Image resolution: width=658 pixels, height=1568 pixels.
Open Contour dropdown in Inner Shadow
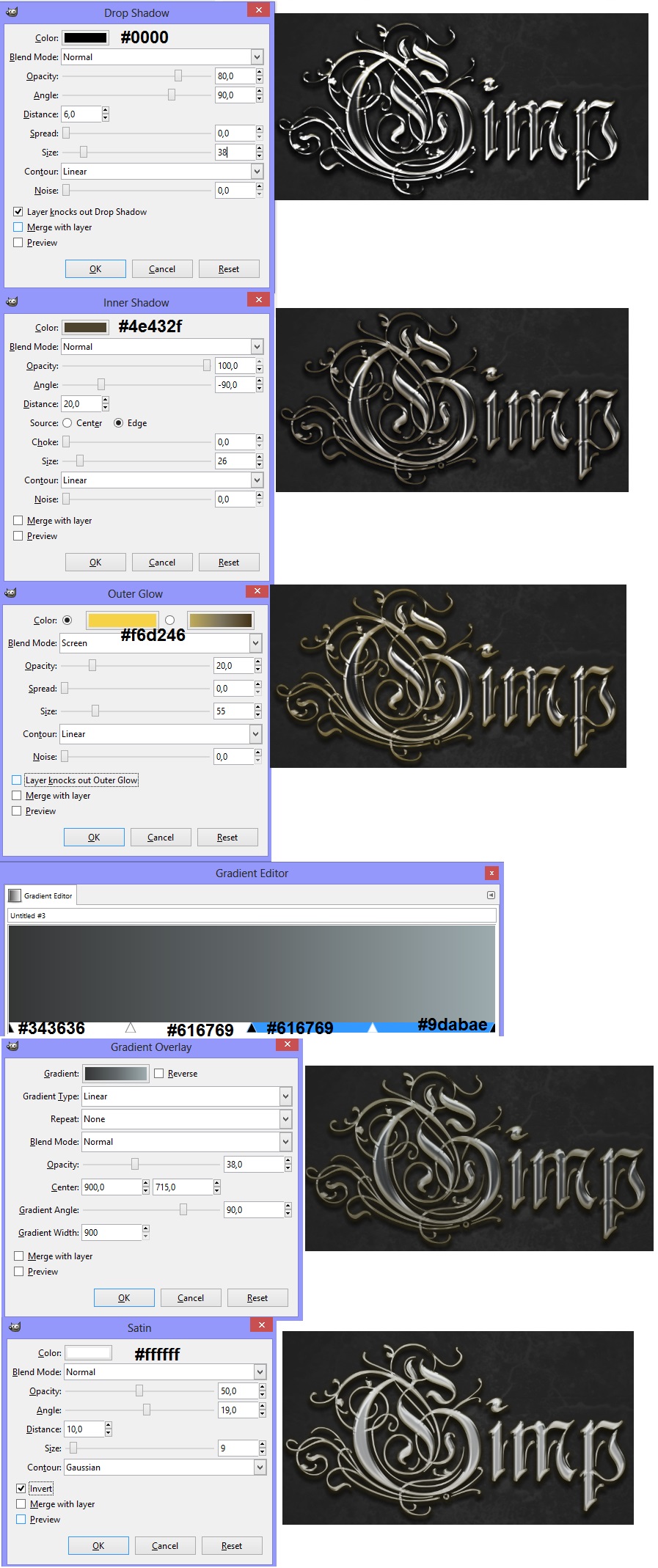[x=162, y=480]
